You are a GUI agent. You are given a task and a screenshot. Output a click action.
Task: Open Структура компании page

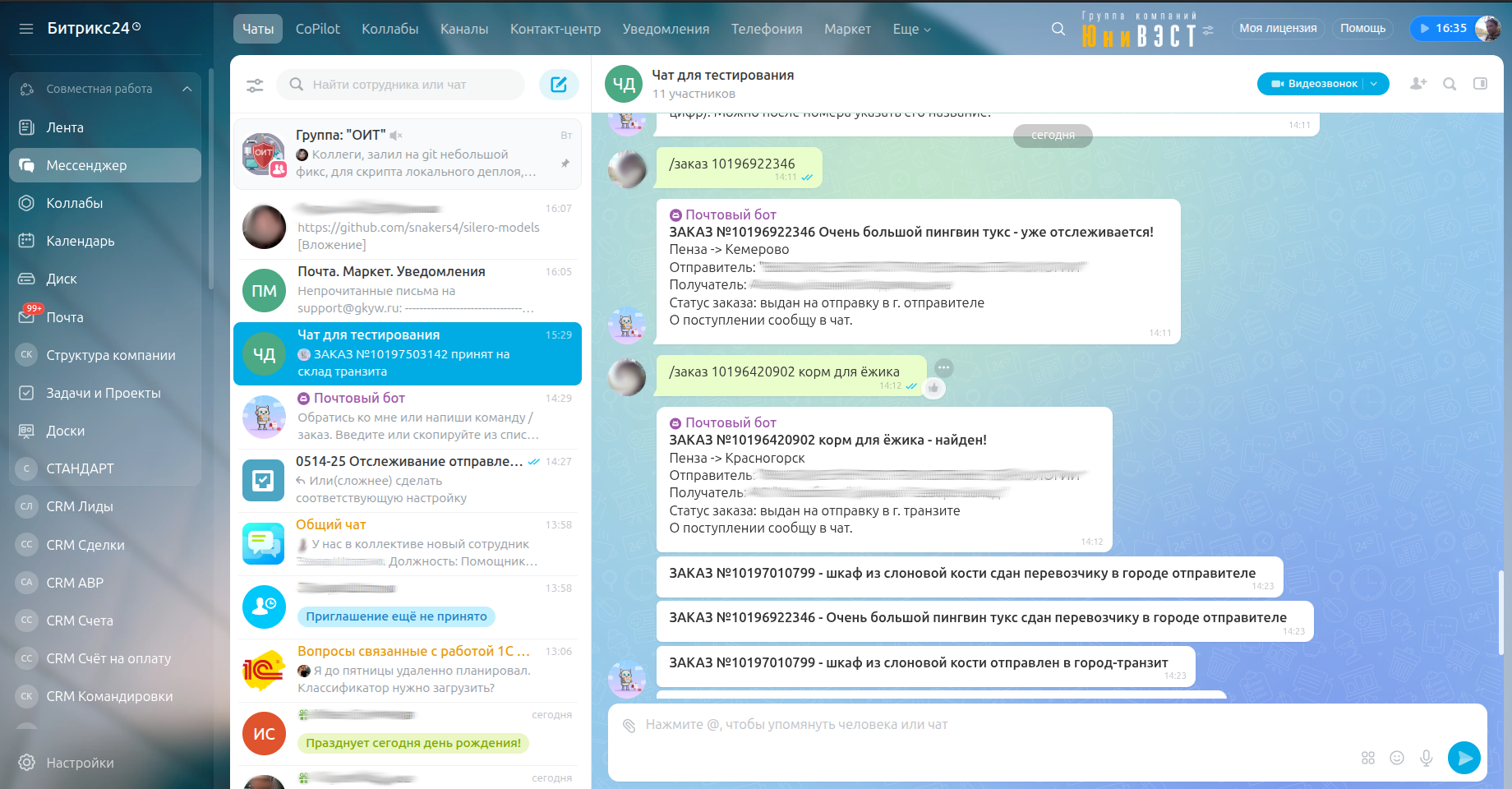(x=105, y=355)
